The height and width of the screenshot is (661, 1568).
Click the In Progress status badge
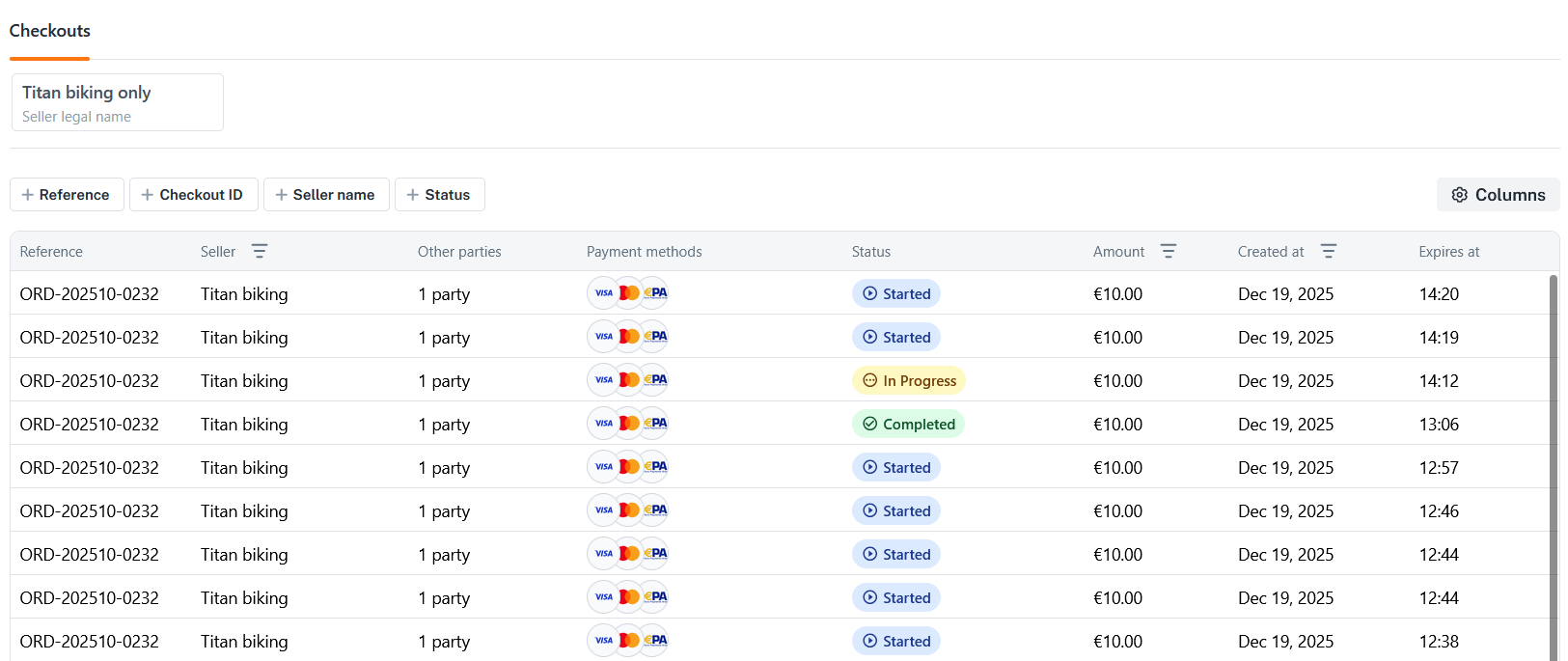(x=908, y=380)
